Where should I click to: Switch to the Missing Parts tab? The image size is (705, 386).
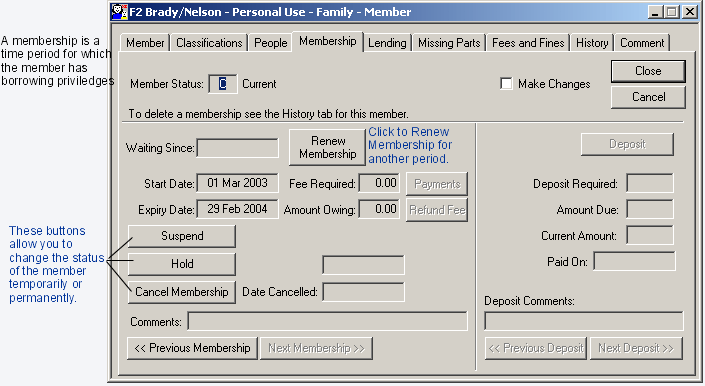(449, 43)
